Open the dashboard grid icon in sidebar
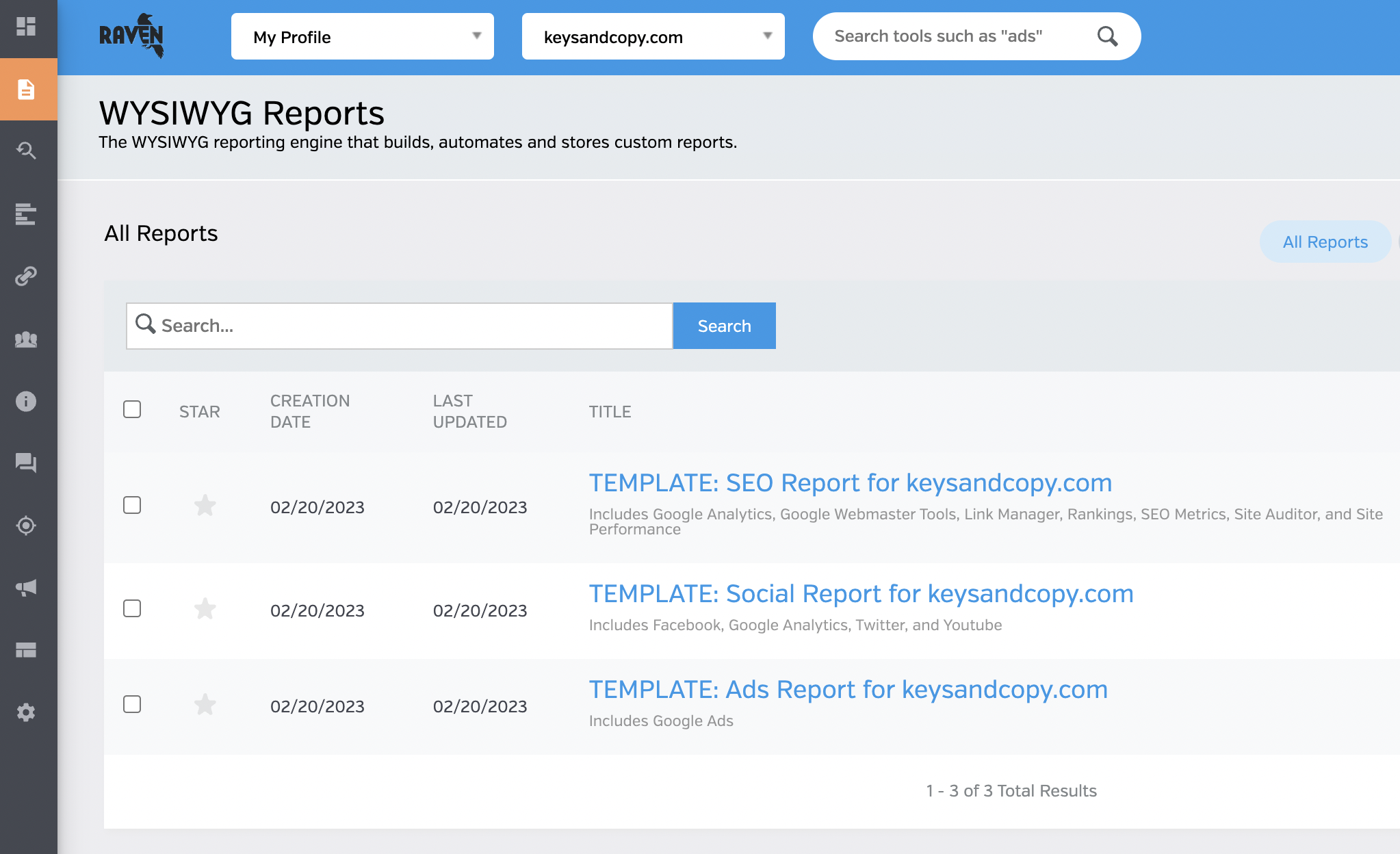The width and height of the screenshot is (1400, 854). tap(26, 27)
